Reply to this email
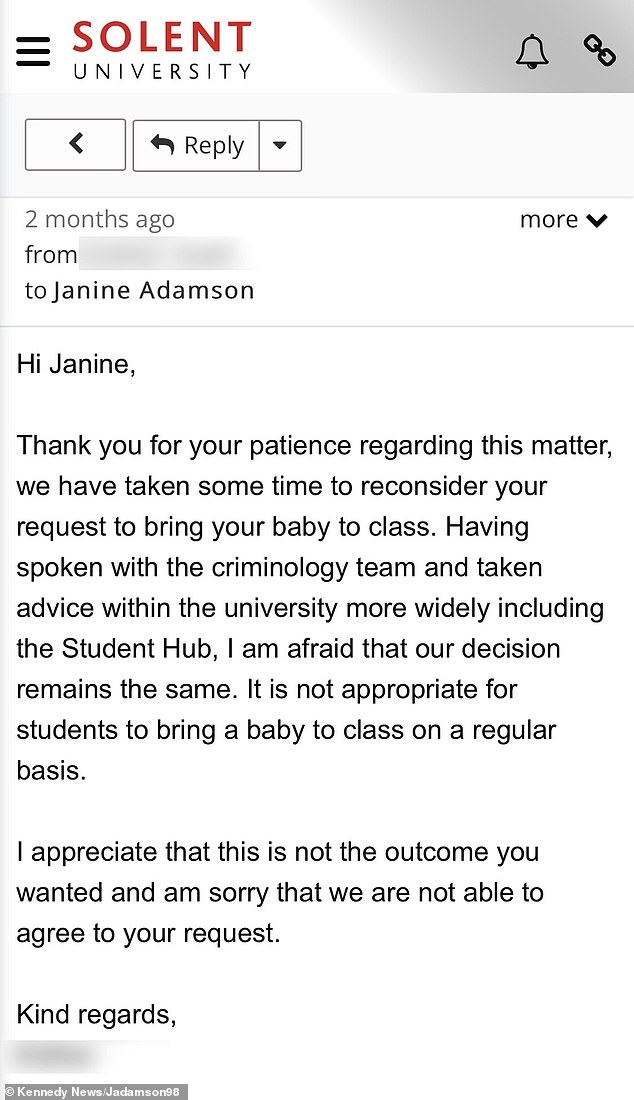 point(197,145)
